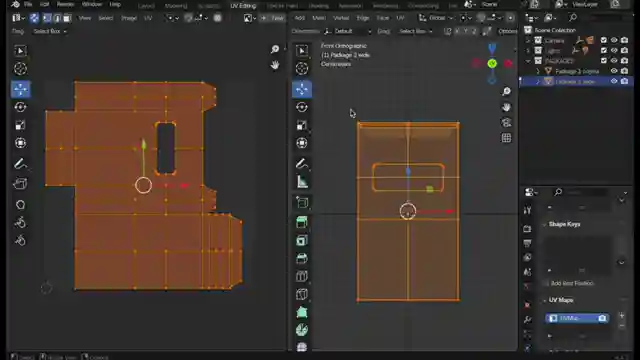This screenshot has width=640, height=360.
Task: Select the Cursor tool in the UV editor toolbar
Action: pyautogui.click(x=20, y=69)
